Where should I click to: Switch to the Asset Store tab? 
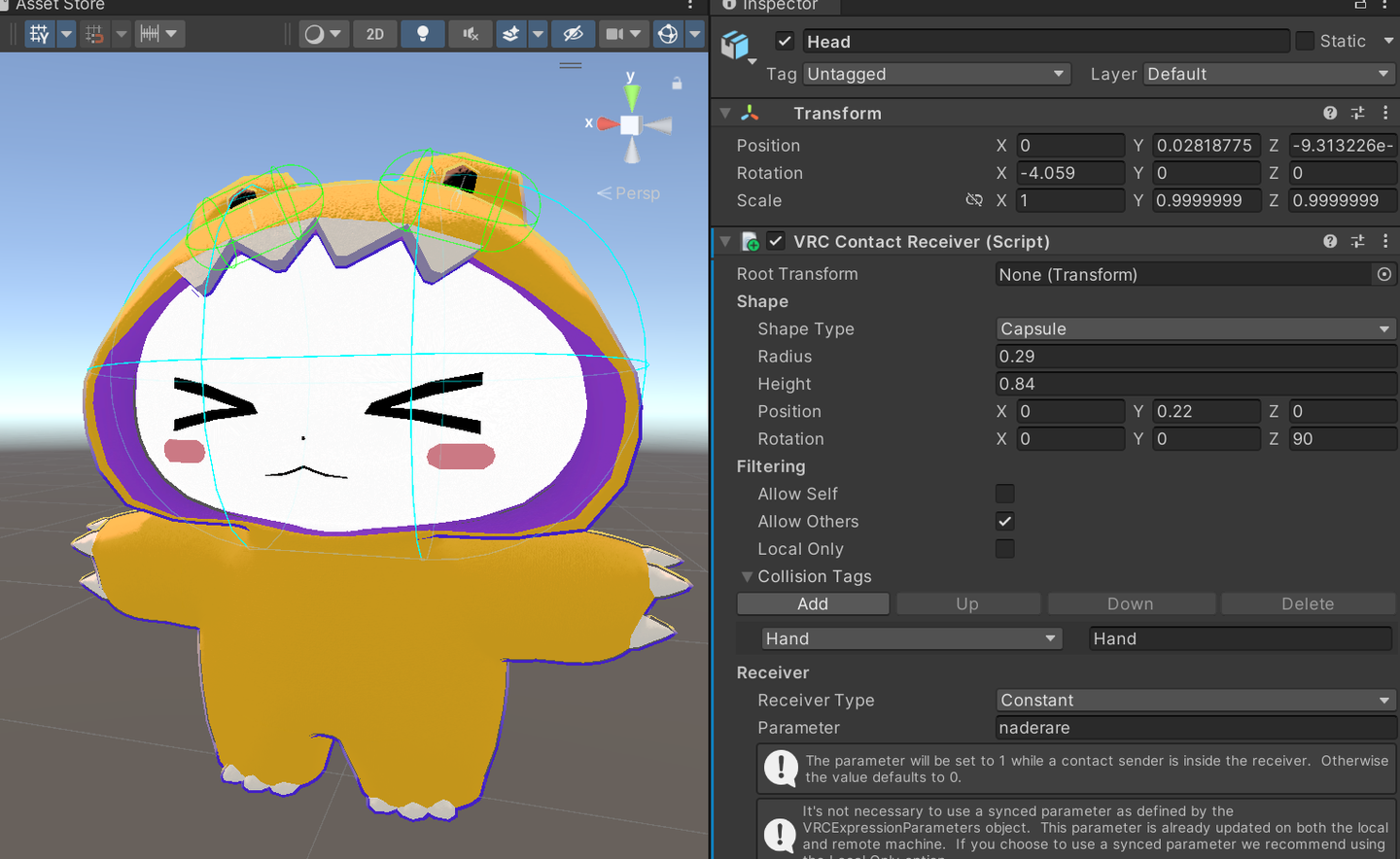pos(60,5)
